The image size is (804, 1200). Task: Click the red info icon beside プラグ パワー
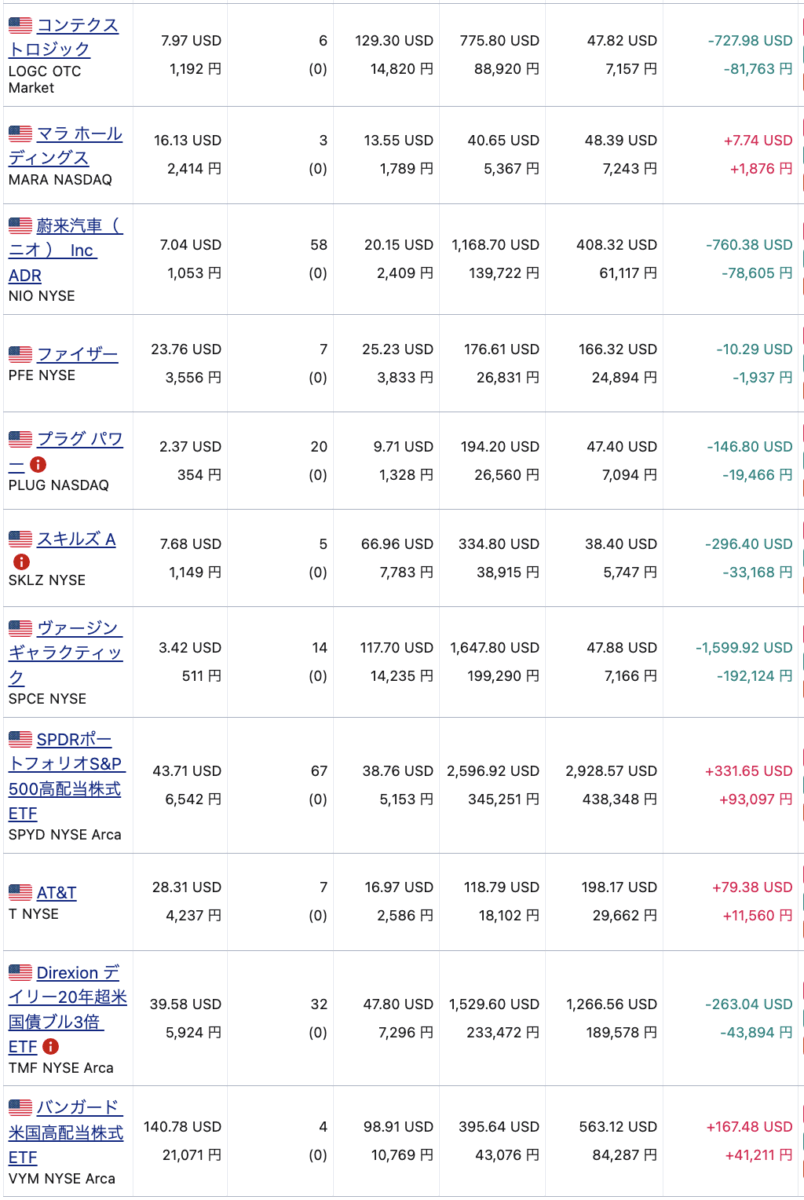coord(38,464)
